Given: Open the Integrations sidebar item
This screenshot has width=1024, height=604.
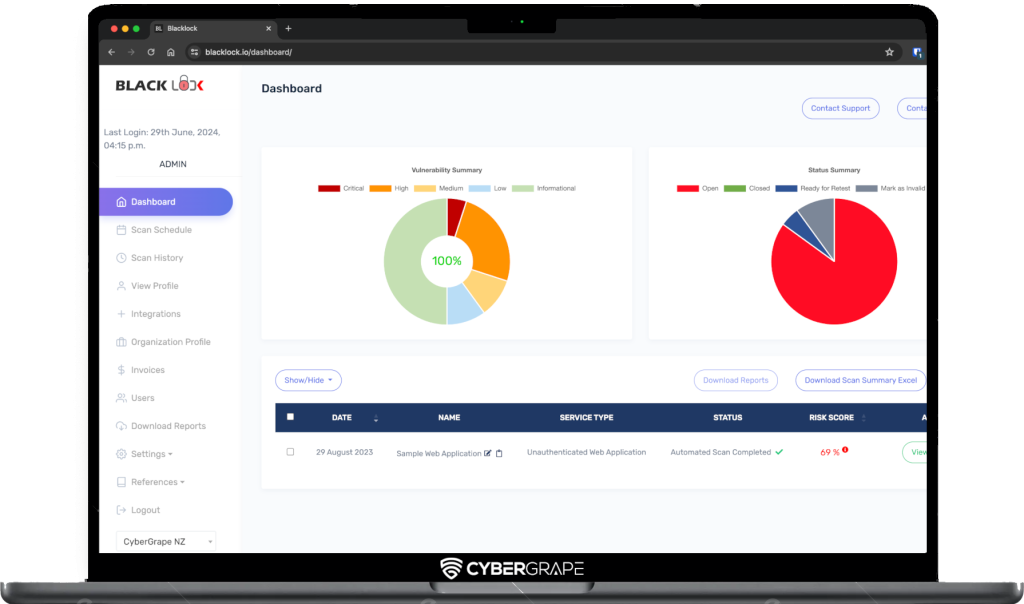Looking at the screenshot, I should point(155,314).
